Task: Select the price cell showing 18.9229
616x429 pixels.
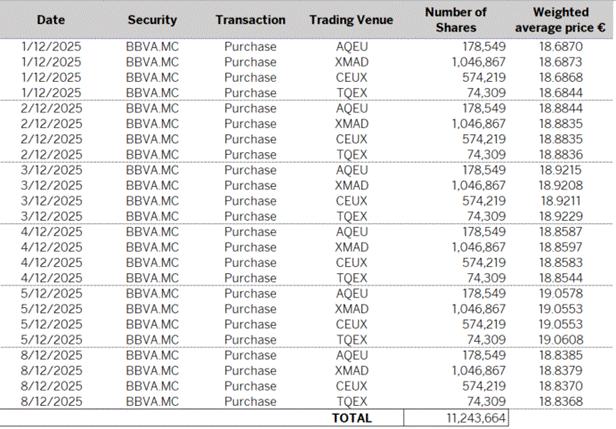Action: pos(561,216)
